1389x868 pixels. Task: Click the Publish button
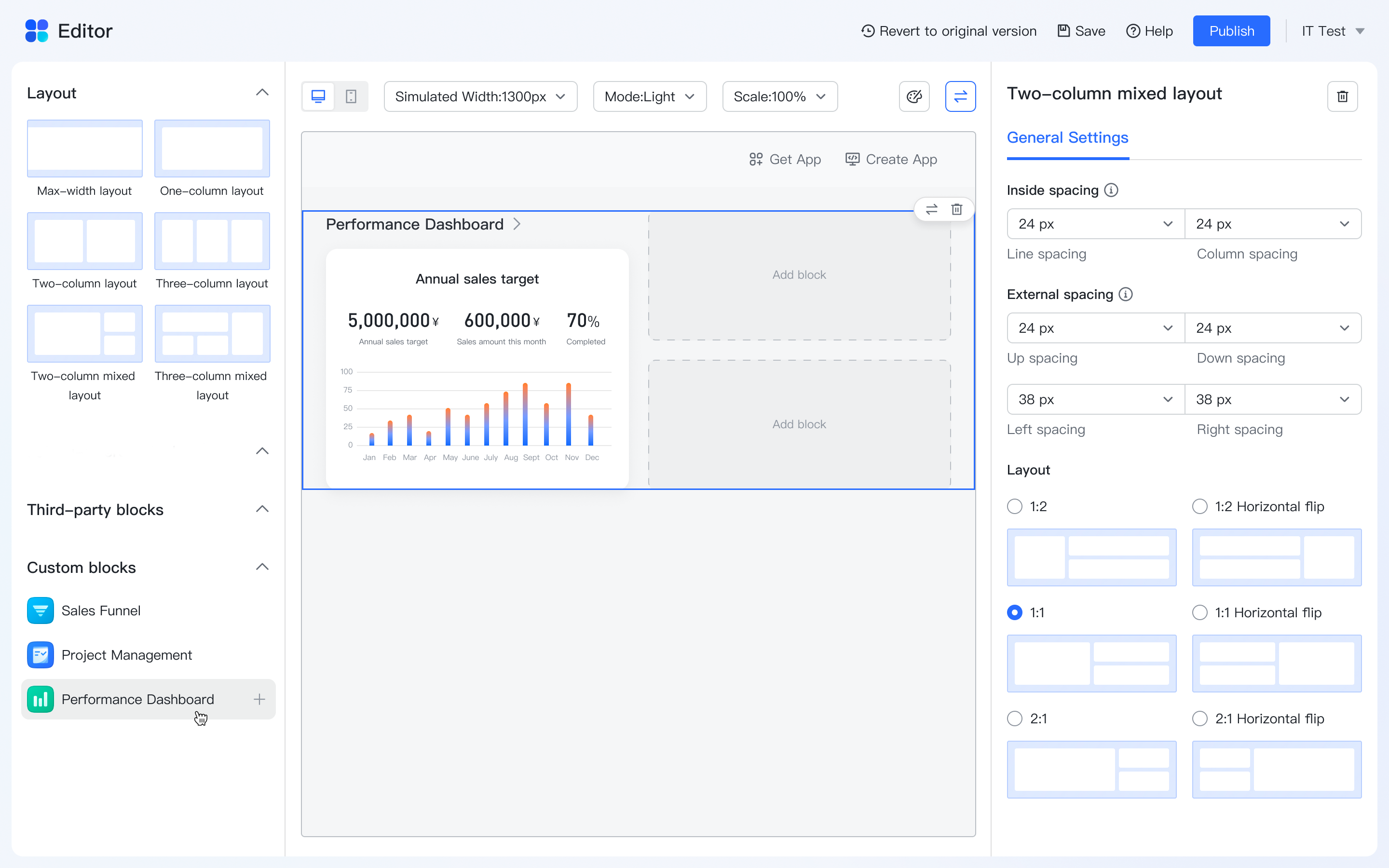(1231, 31)
